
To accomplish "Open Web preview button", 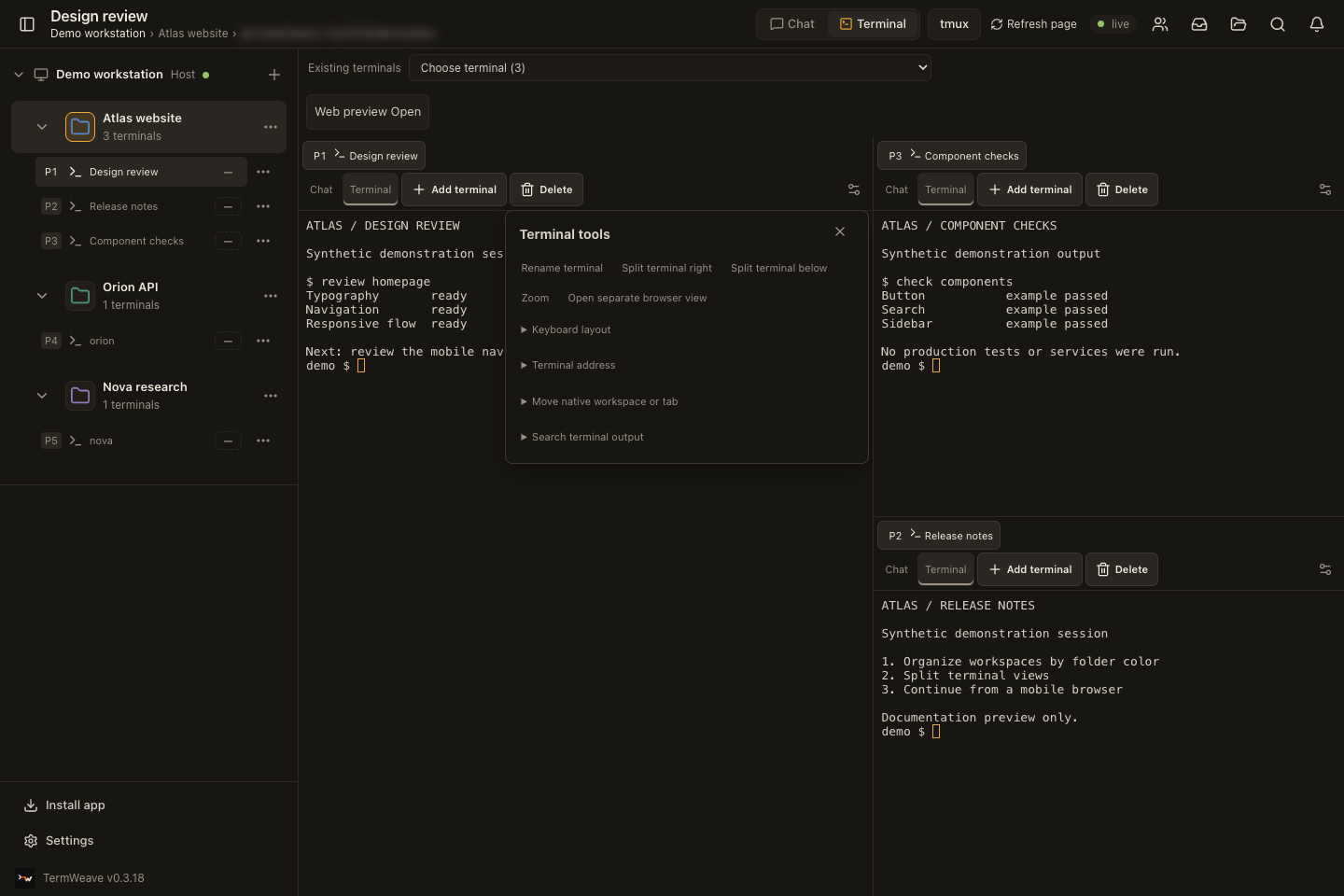I will pos(368,112).
